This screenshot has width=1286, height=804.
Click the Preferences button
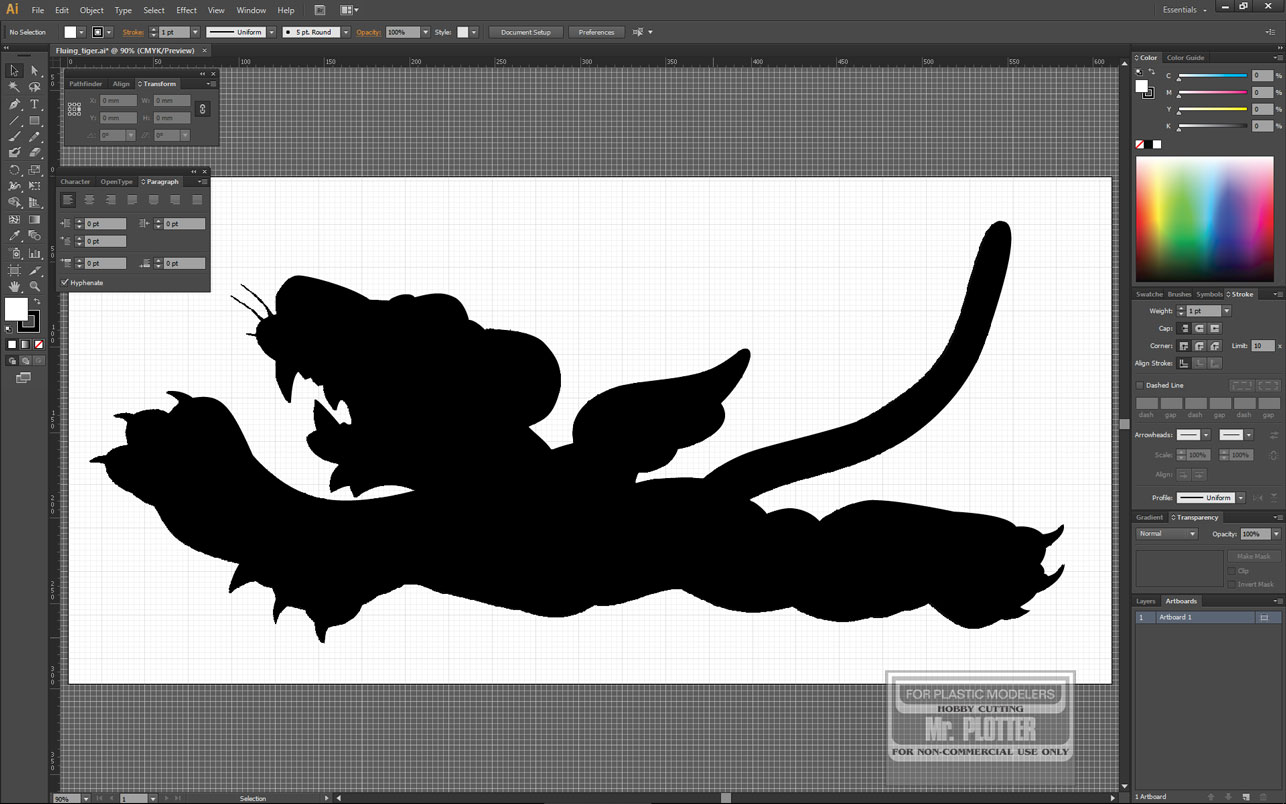click(x=596, y=32)
